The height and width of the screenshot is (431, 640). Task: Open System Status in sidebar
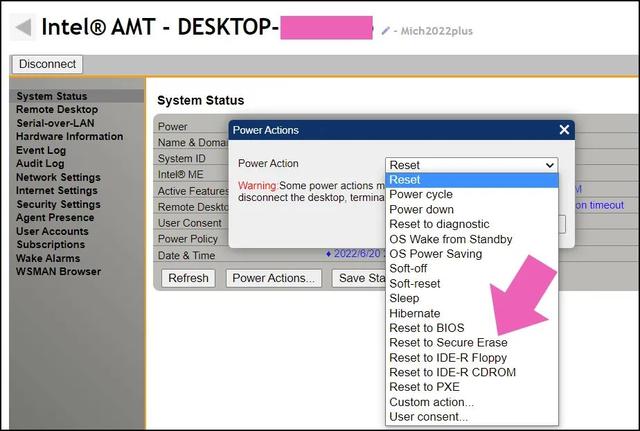[x=76, y=96]
